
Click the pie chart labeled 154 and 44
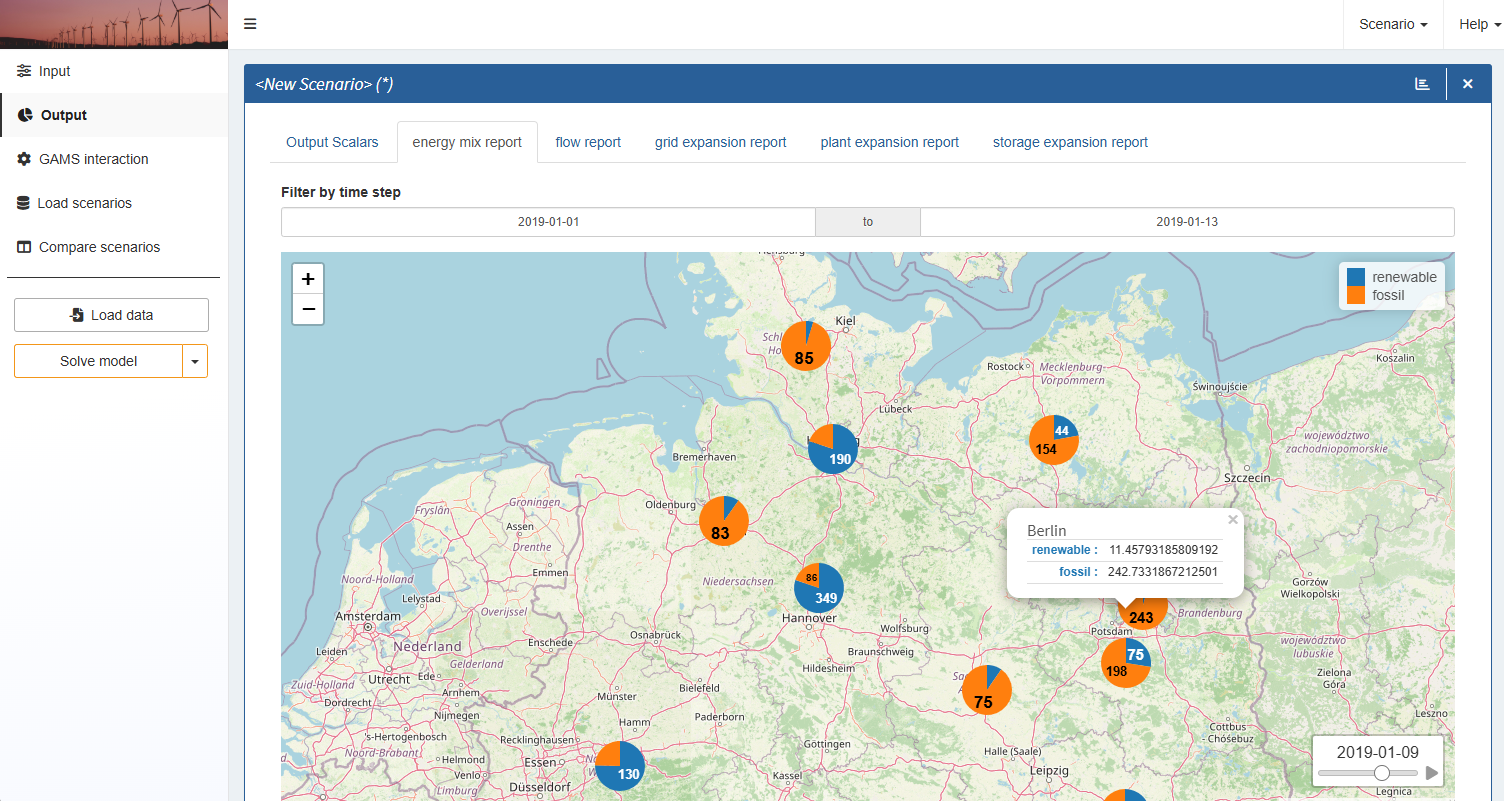pos(1054,440)
